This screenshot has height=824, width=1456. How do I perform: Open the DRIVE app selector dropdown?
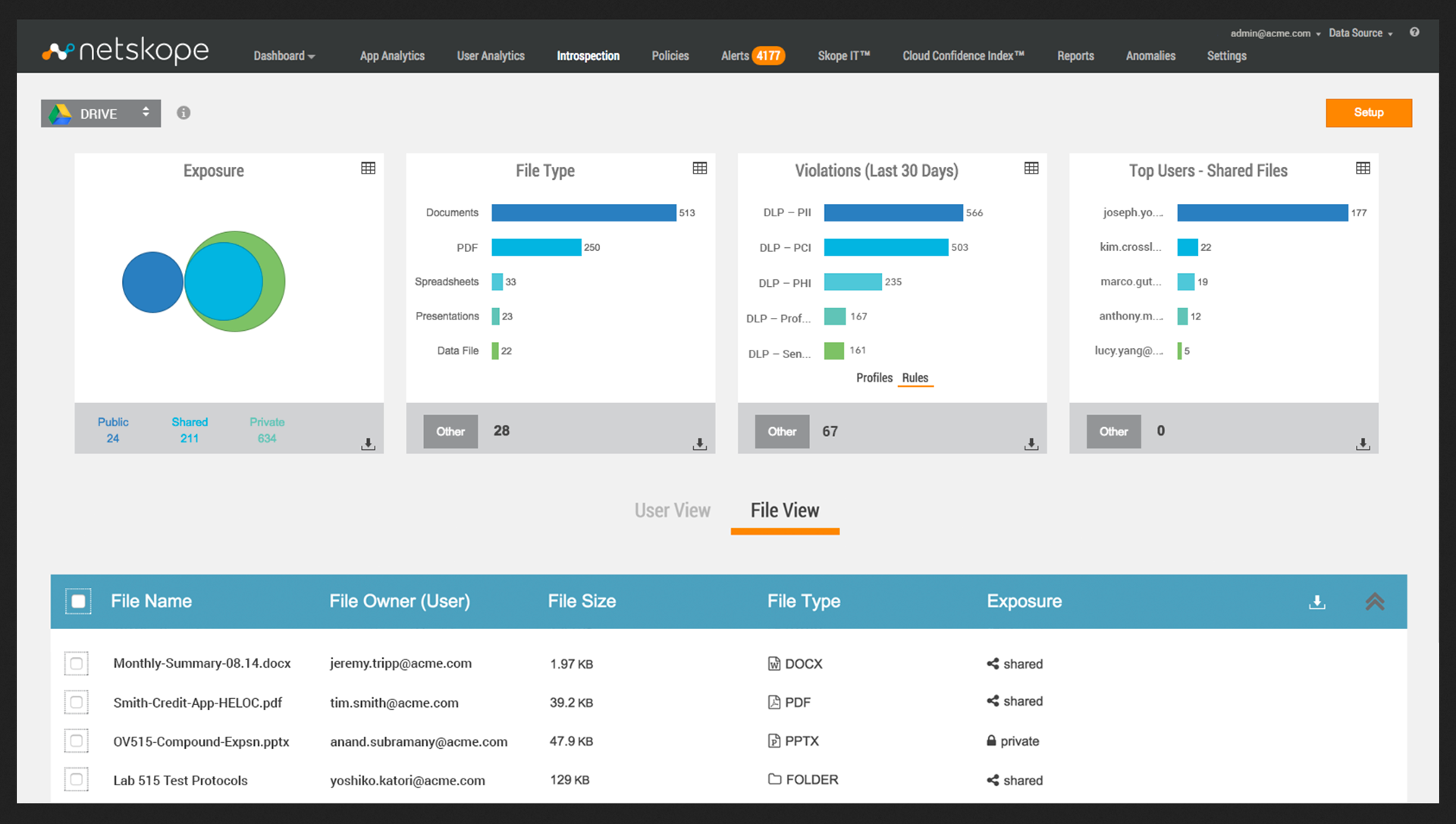pyautogui.click(x=101, y=114)
